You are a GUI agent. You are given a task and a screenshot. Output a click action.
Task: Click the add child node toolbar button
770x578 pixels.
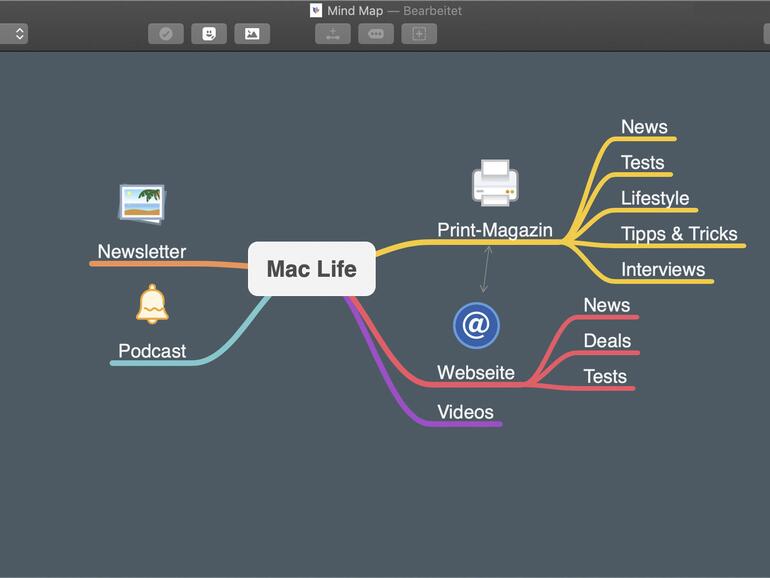click(x=333, y=34)
